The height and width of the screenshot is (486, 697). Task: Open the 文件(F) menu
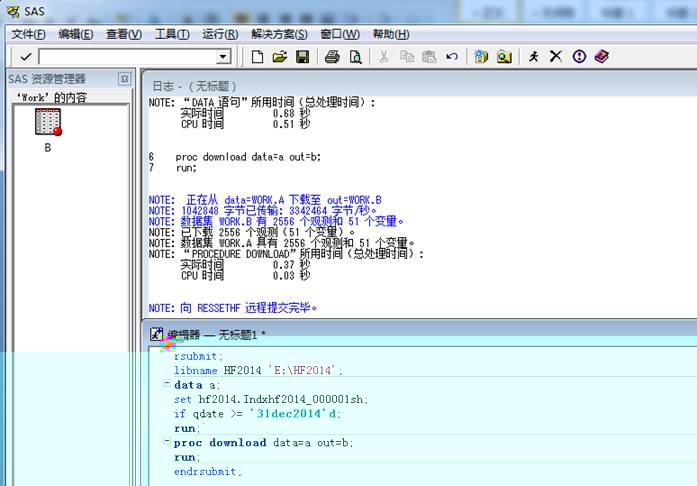coord(28,34)
